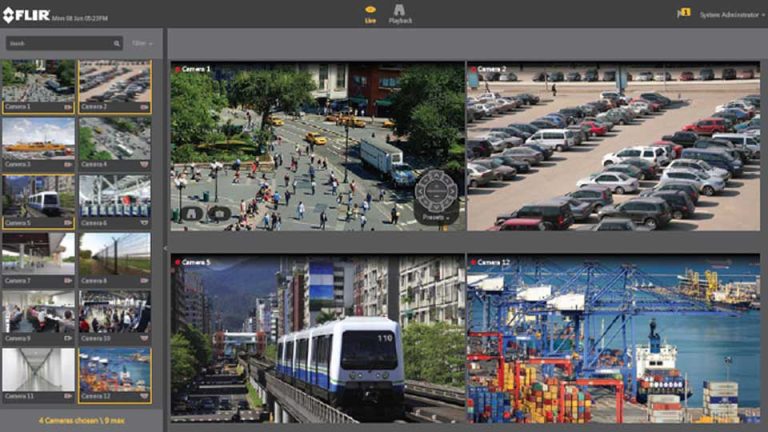768x432 pixels.
Task: Open the Filter dropdown
Action: coord(144,44)
